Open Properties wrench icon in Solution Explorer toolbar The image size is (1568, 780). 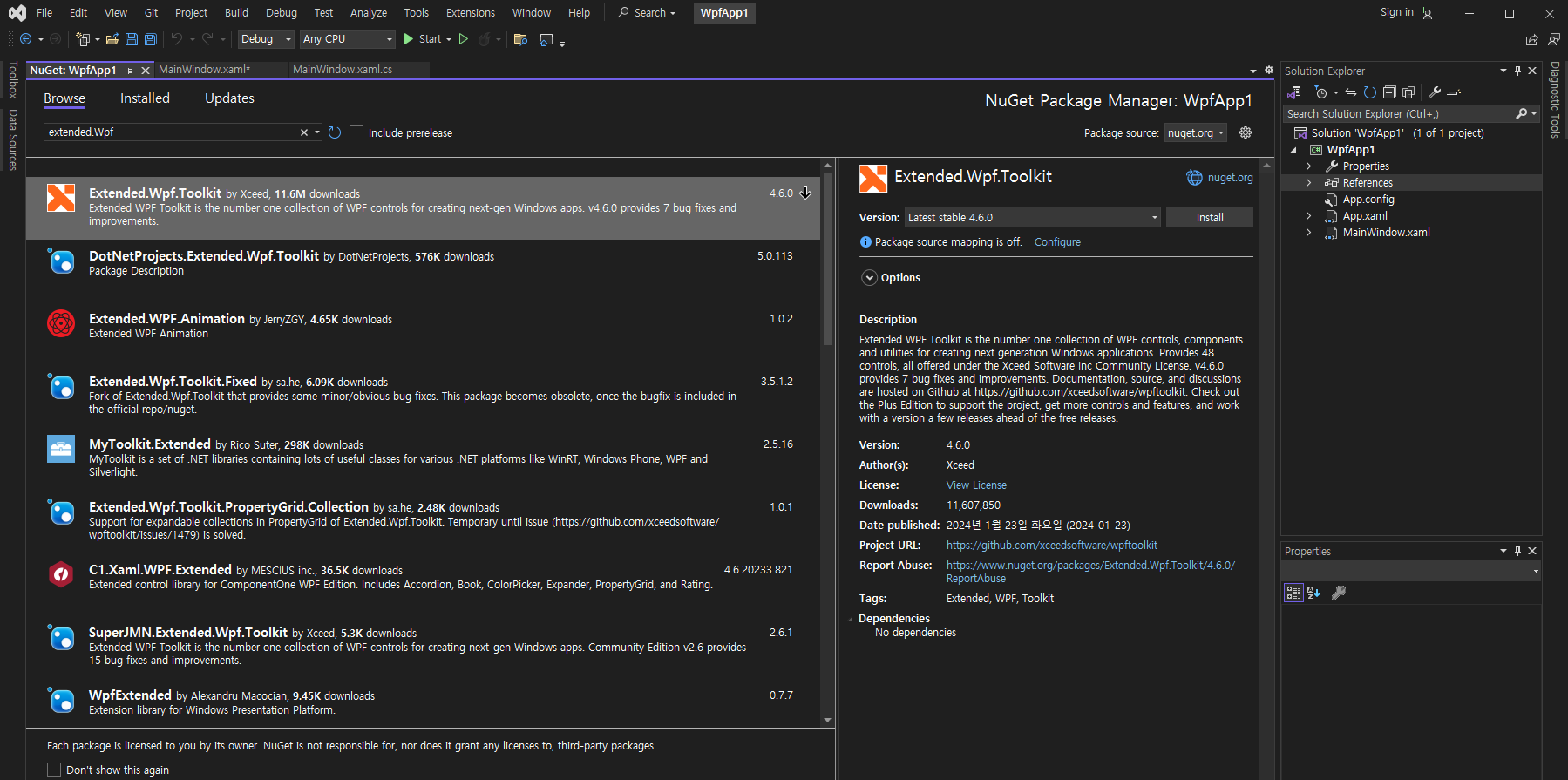click(1435, 92)
